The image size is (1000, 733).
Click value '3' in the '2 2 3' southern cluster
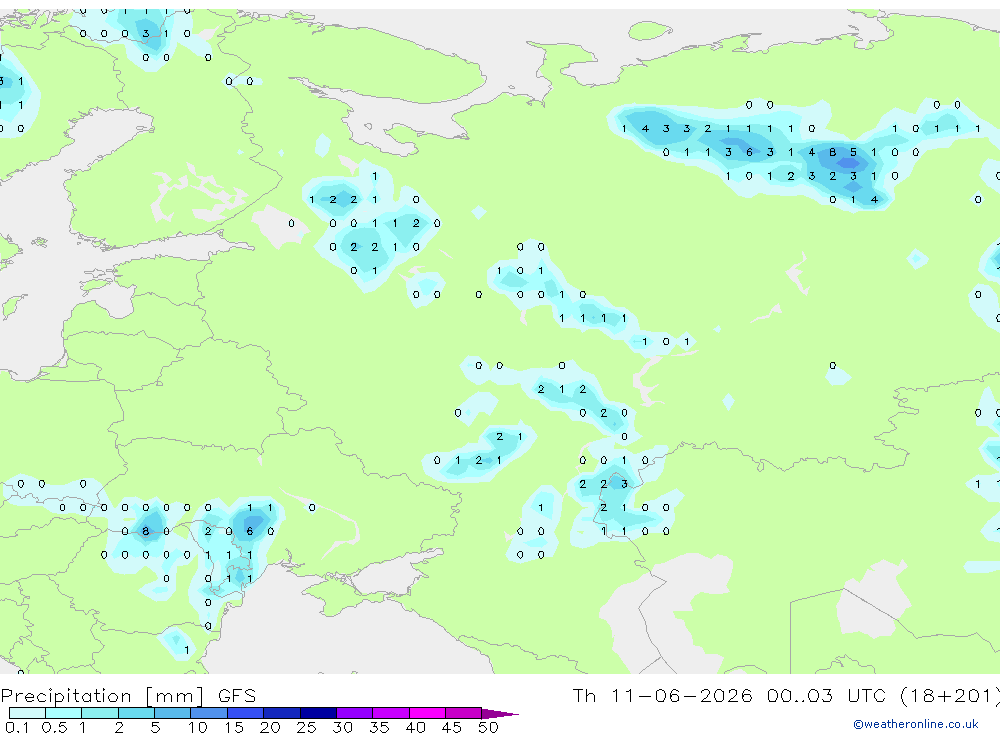pos(624,484)
